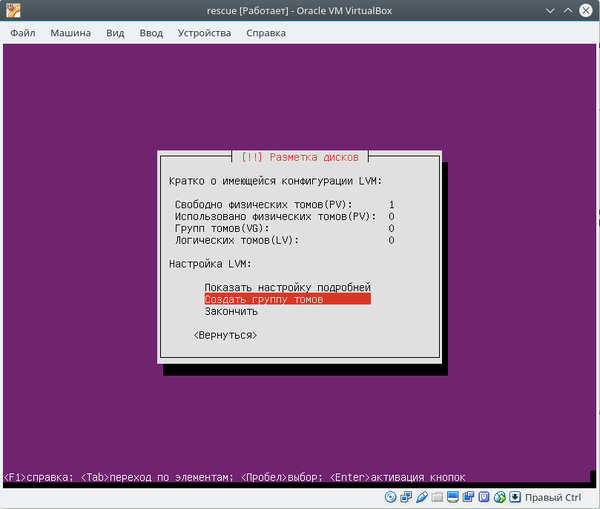Click the Свободно физических томов(PV) line
The width and height of the screenshot is (600, 509).
(285, 205)
